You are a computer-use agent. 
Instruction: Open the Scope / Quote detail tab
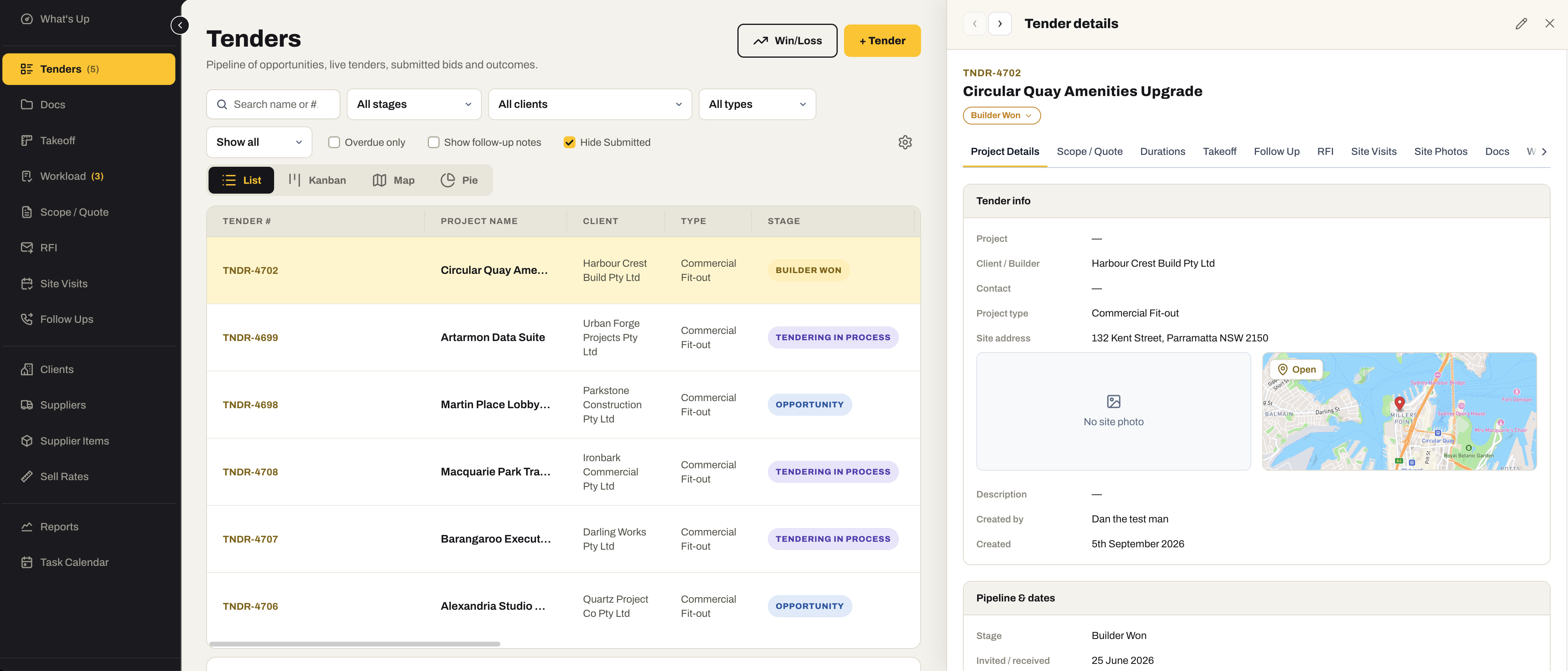[x=1090, y=152]
